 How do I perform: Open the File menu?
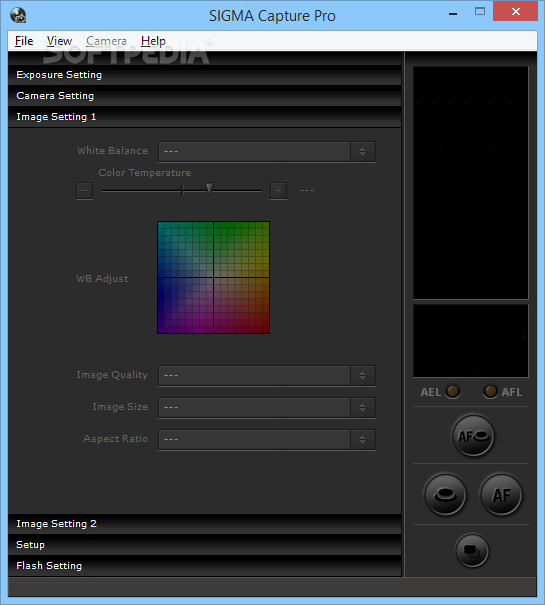click(x=24, y=41)
